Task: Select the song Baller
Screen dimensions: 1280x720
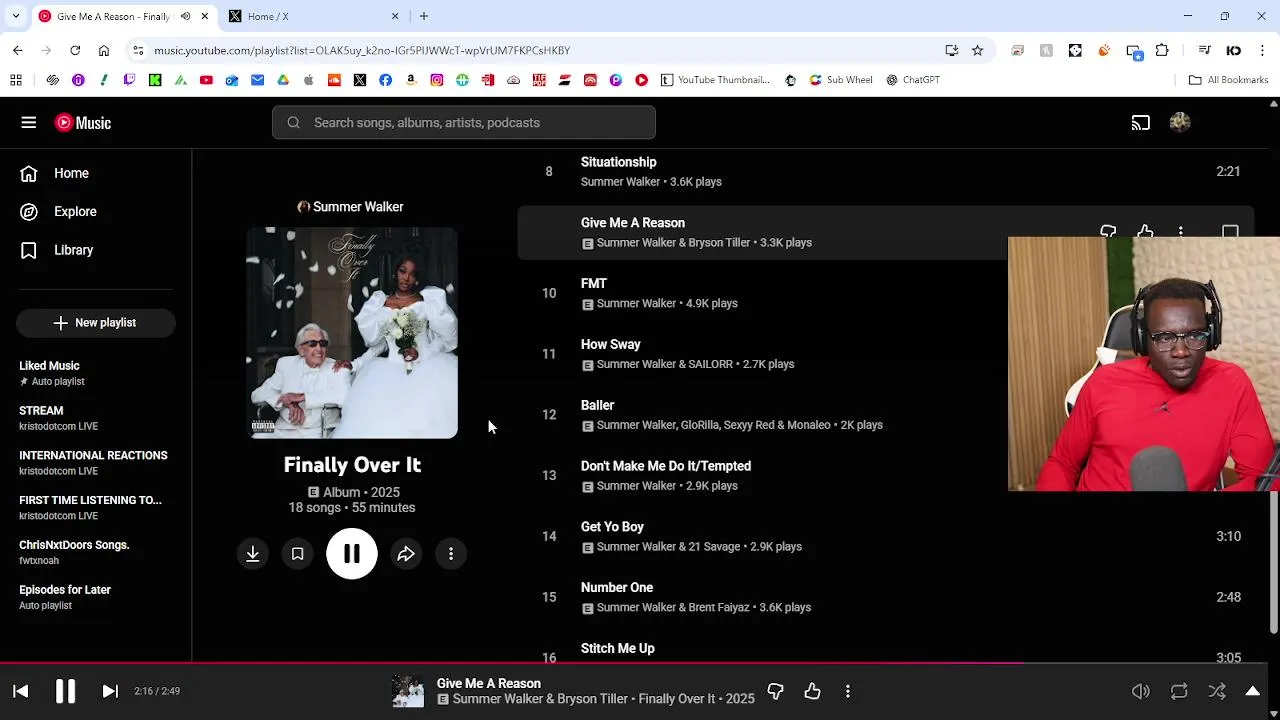Action: click(597, 405)
